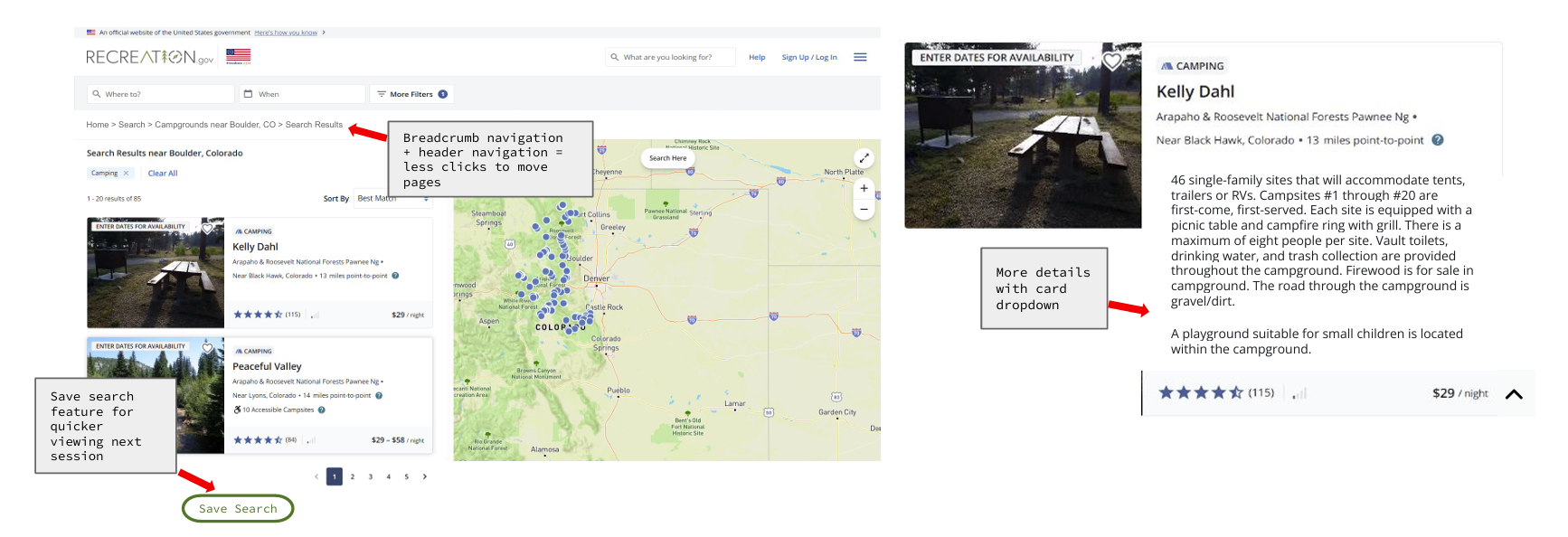Viewport: 1568px width, 537px height.
Task: Click the Peaceful Valley title
Action: pyautogui.click(x=267, y=366)
